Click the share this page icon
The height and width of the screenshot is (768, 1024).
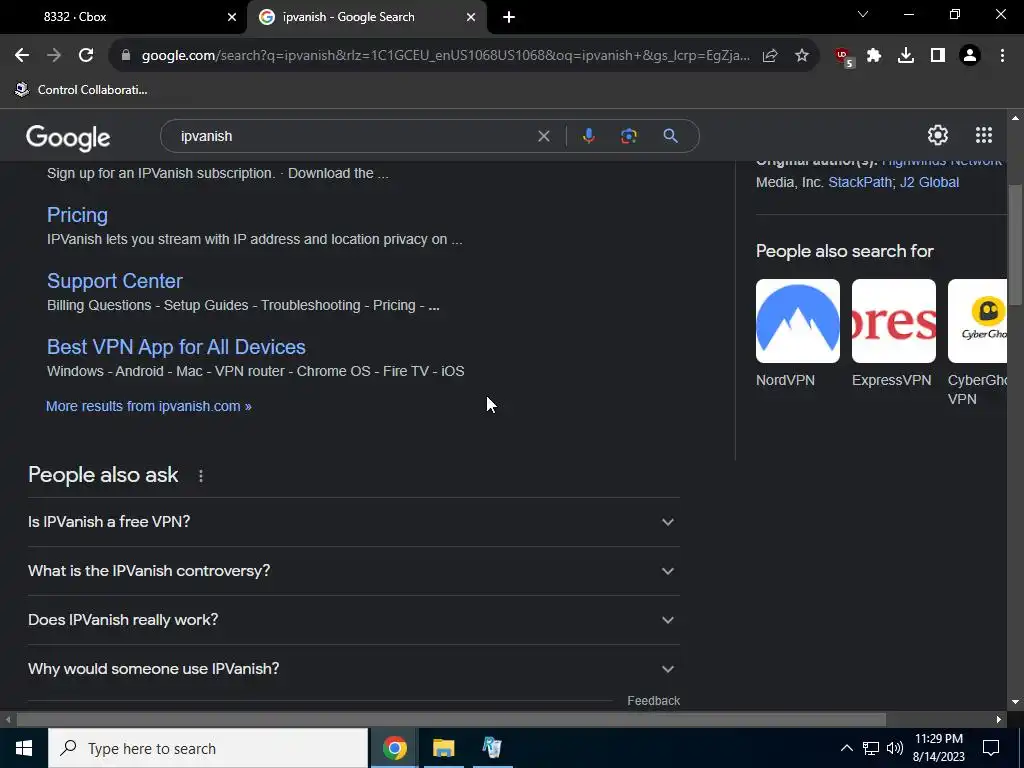pos(770,56)
